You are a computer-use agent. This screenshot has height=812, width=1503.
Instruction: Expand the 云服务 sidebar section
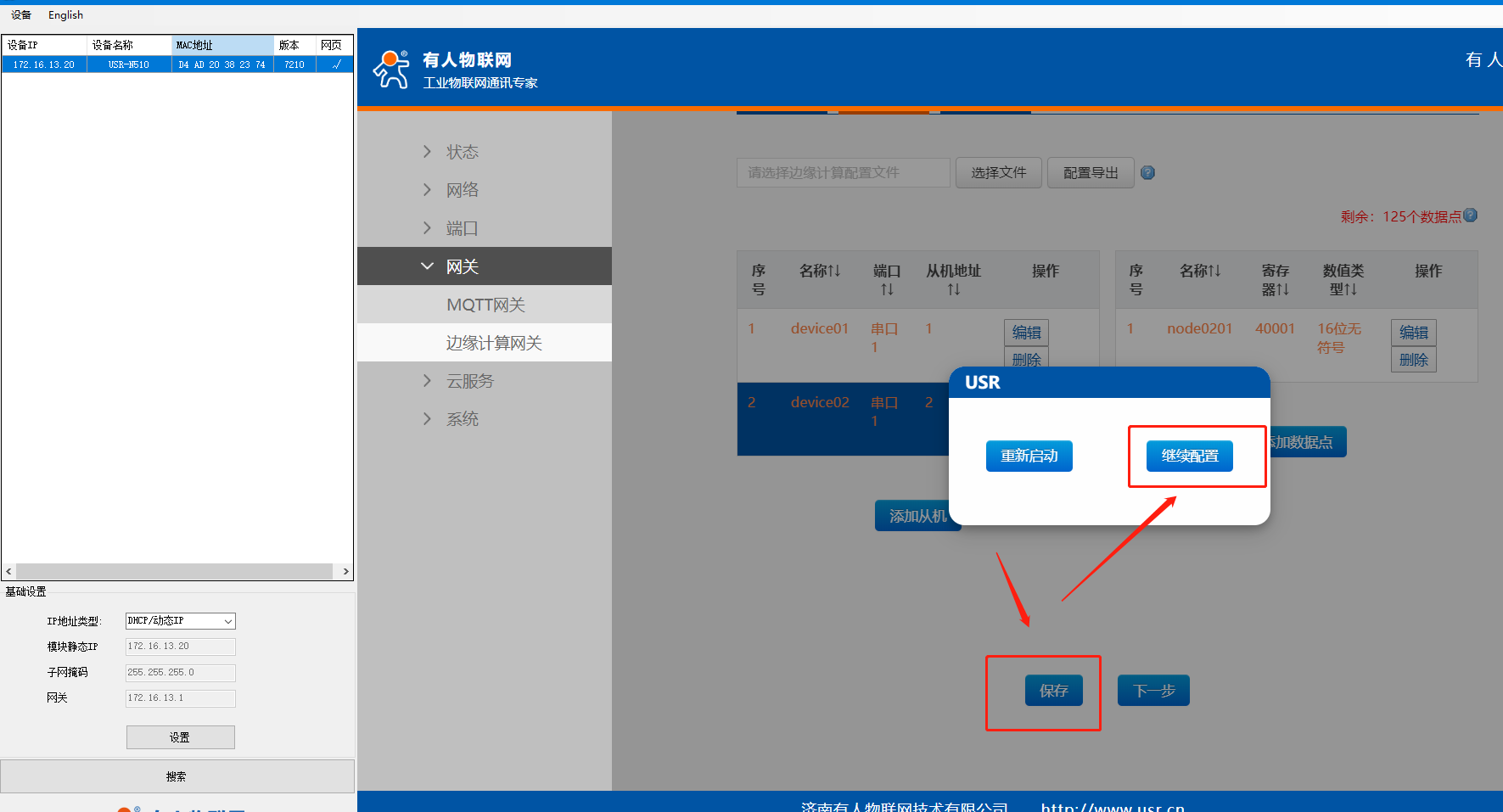point(469,381)
